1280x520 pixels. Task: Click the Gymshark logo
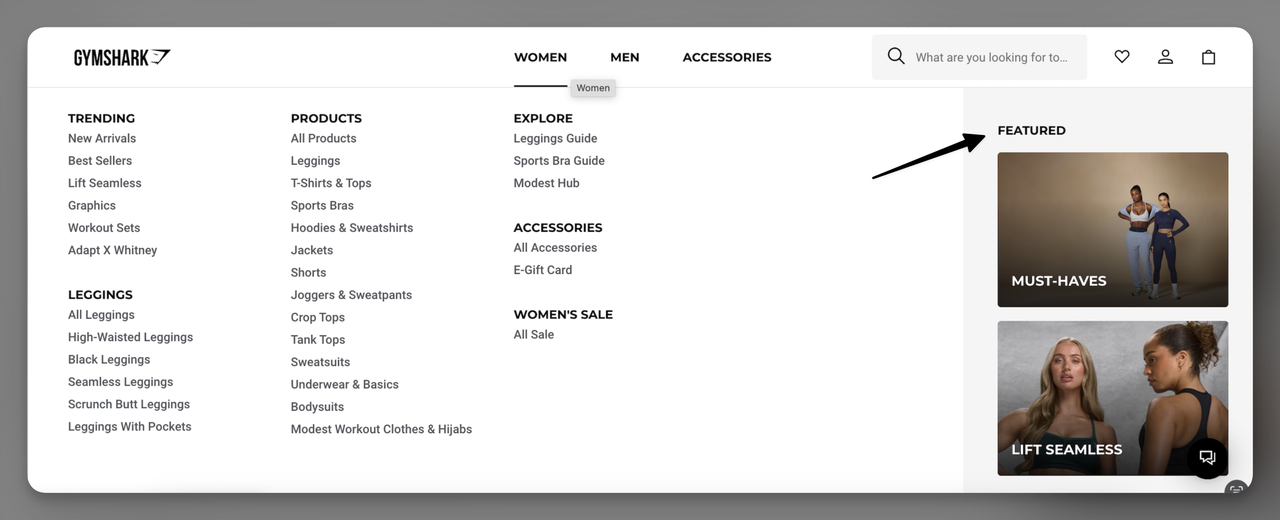(122, 57)
